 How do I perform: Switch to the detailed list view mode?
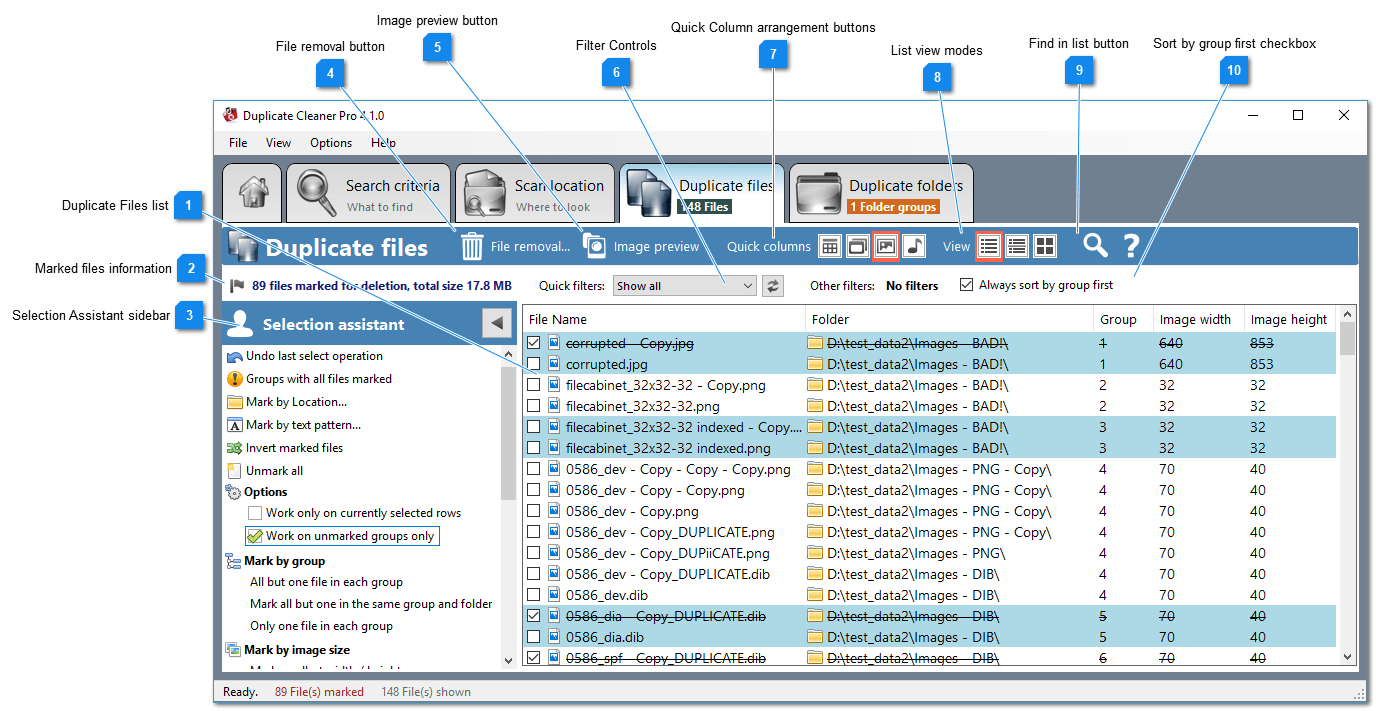(1016, 246)
